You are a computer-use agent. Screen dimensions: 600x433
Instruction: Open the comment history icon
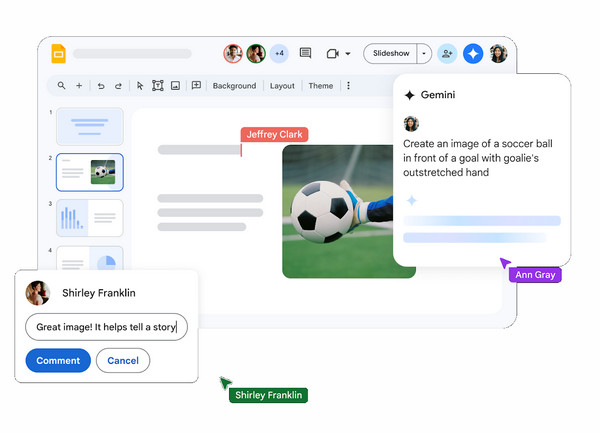point(305,53)
